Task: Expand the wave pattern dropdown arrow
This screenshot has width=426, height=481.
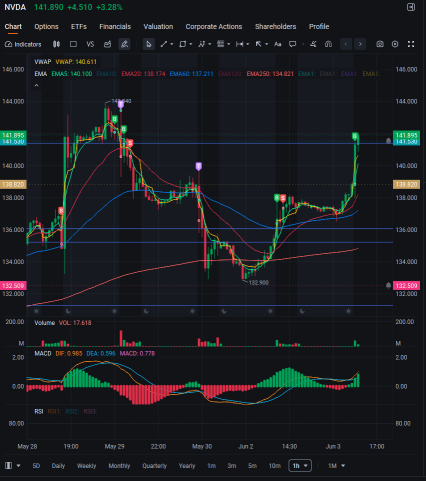Action: pyautogui.click(x=210, y=44)
